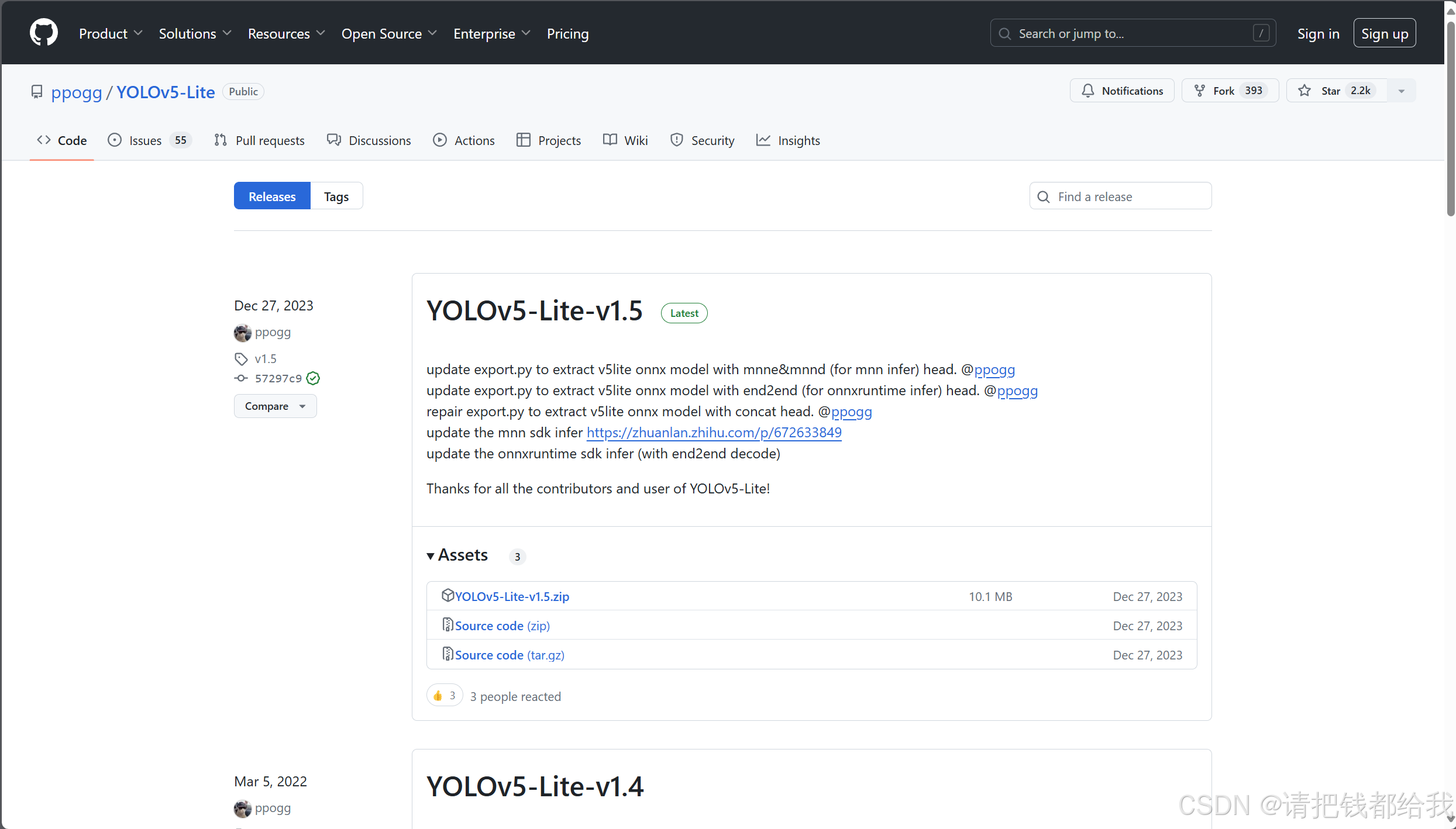Download Source code (tar.gz)
Viewport: 1456px width, 829px height.
point(510,655)
